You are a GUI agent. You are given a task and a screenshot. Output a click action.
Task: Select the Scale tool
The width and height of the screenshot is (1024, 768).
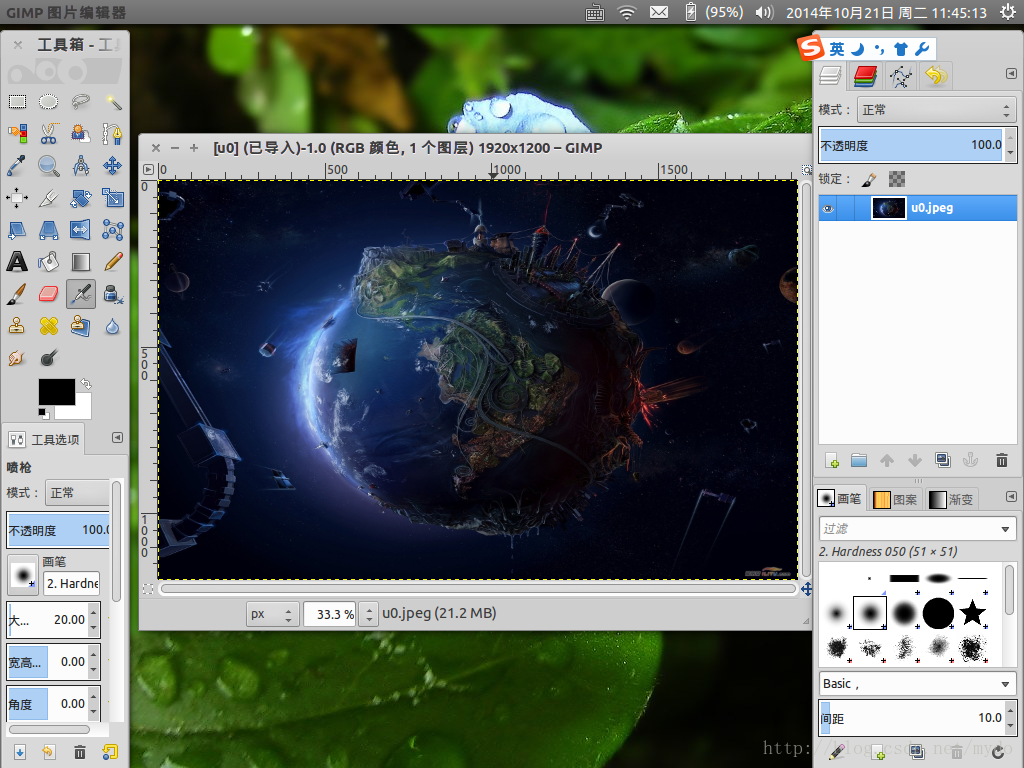pyautogui.click(x=112, y=198)
